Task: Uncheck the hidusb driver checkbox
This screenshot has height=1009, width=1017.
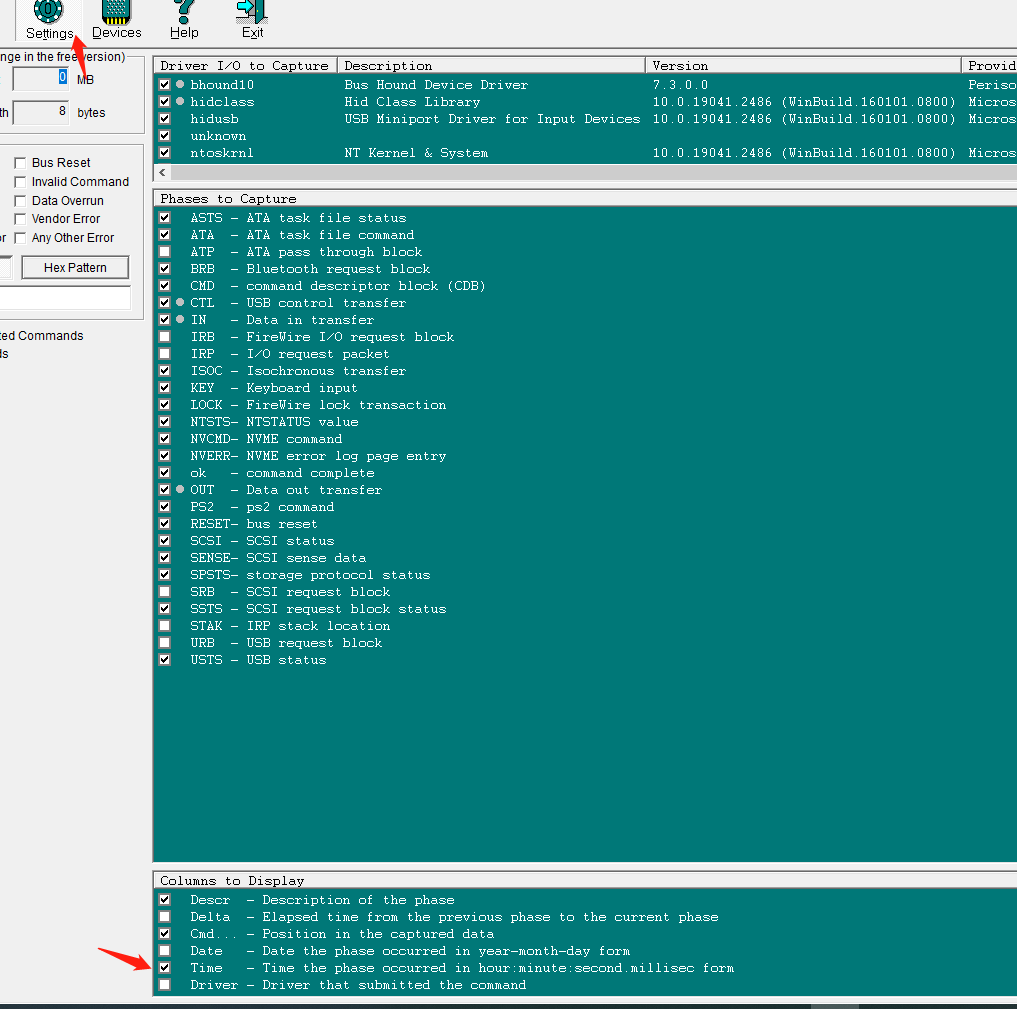Action: (165, 119)
